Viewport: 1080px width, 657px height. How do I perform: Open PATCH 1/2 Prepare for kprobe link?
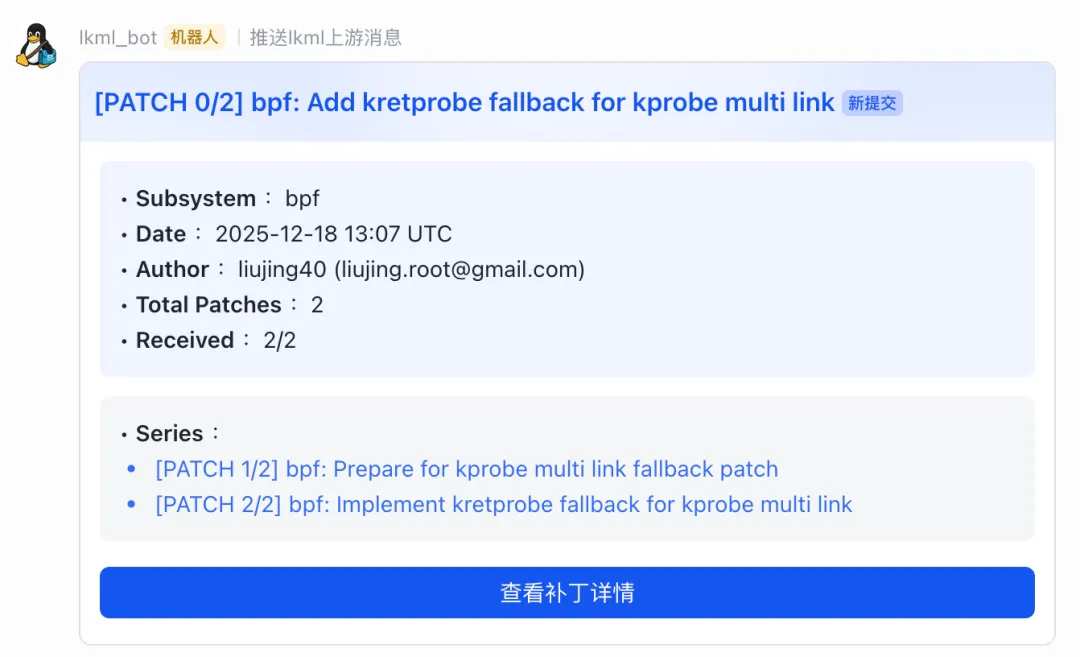coord(466,469)
